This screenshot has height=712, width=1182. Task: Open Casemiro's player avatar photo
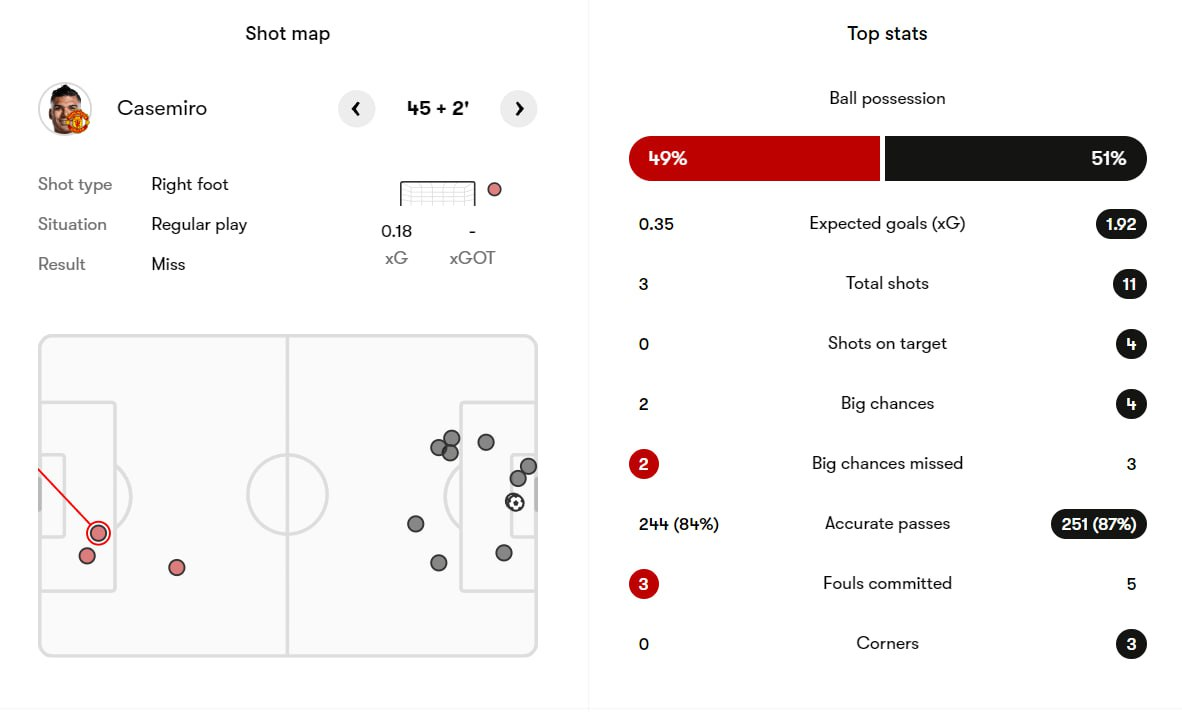tap(65, 109)
